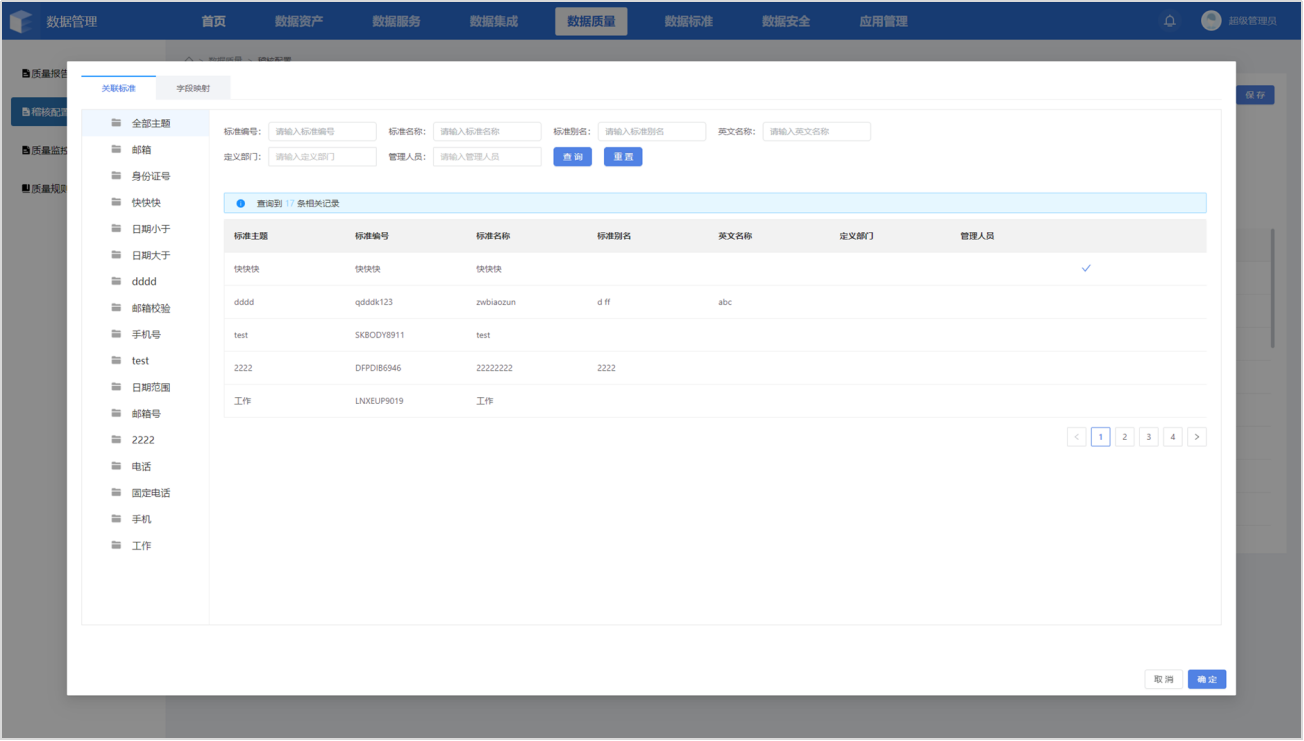Click the checkmark in 快快快 row
This screenshot has width=1304, height=741.
[x=1086, y=269]
